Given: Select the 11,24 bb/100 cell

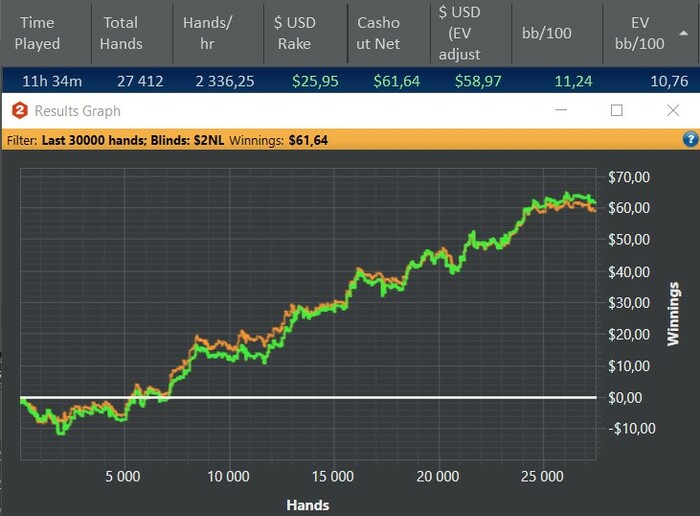Looking at the screenshot, I should (573, 81).
